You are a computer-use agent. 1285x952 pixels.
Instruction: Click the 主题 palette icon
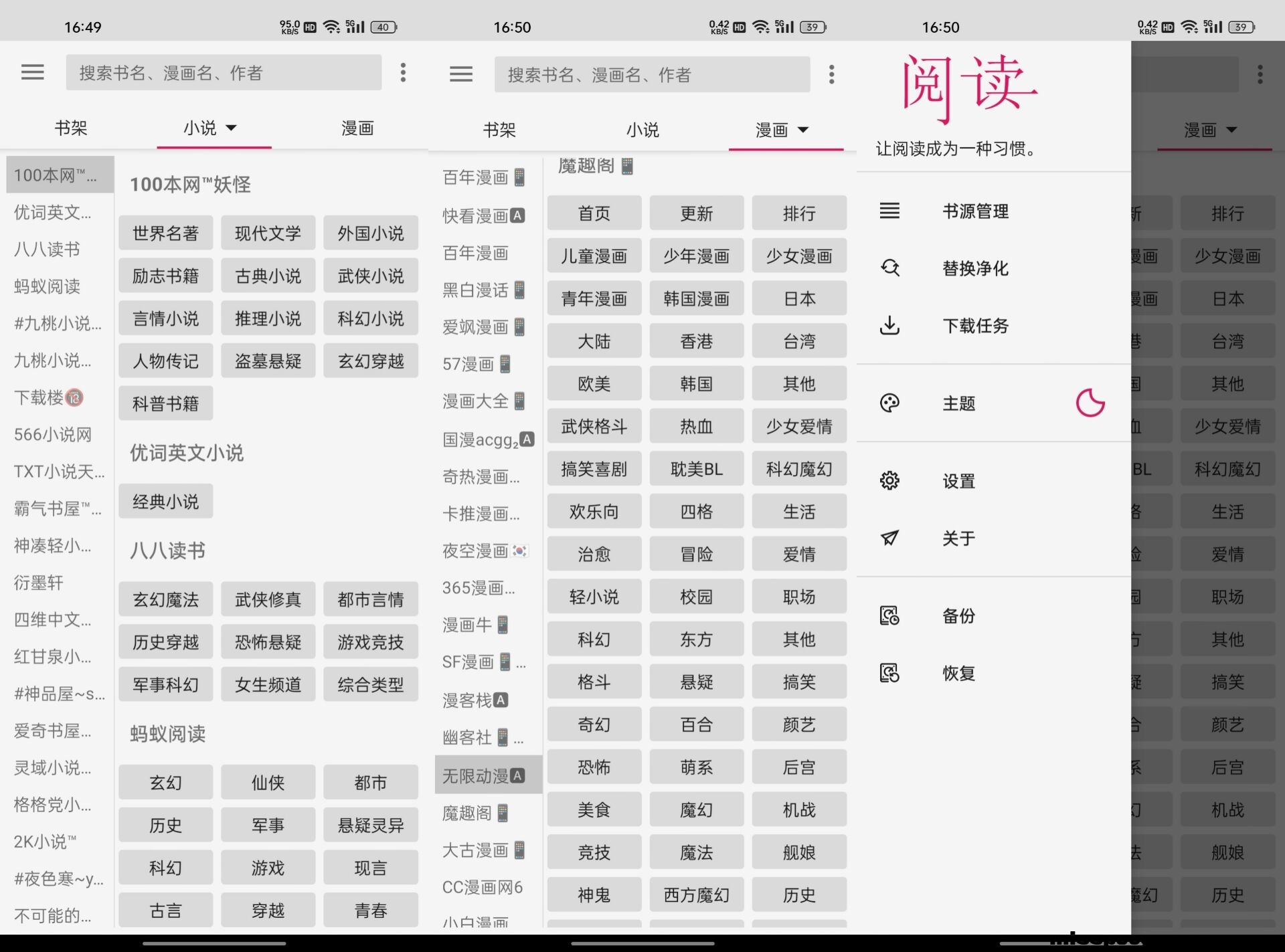click(x=889, y=403)
